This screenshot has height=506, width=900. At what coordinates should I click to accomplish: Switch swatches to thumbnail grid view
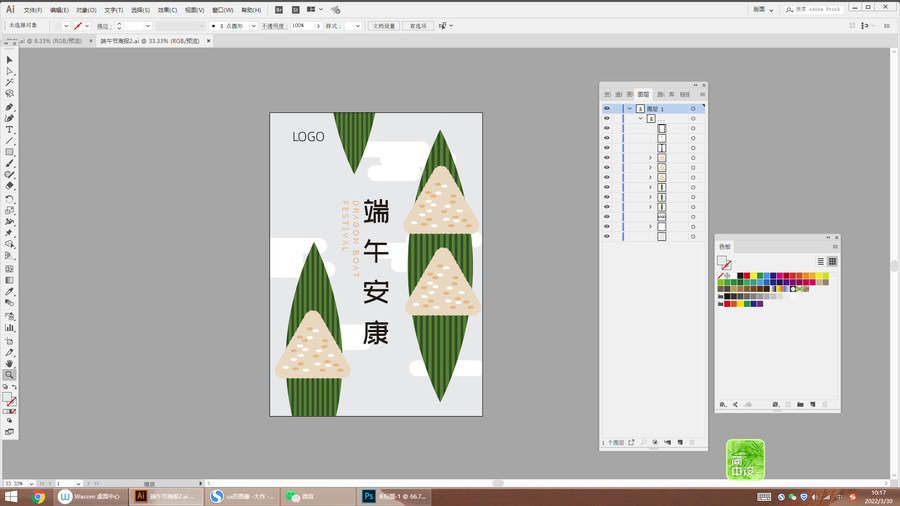click(x=832, y=262)
